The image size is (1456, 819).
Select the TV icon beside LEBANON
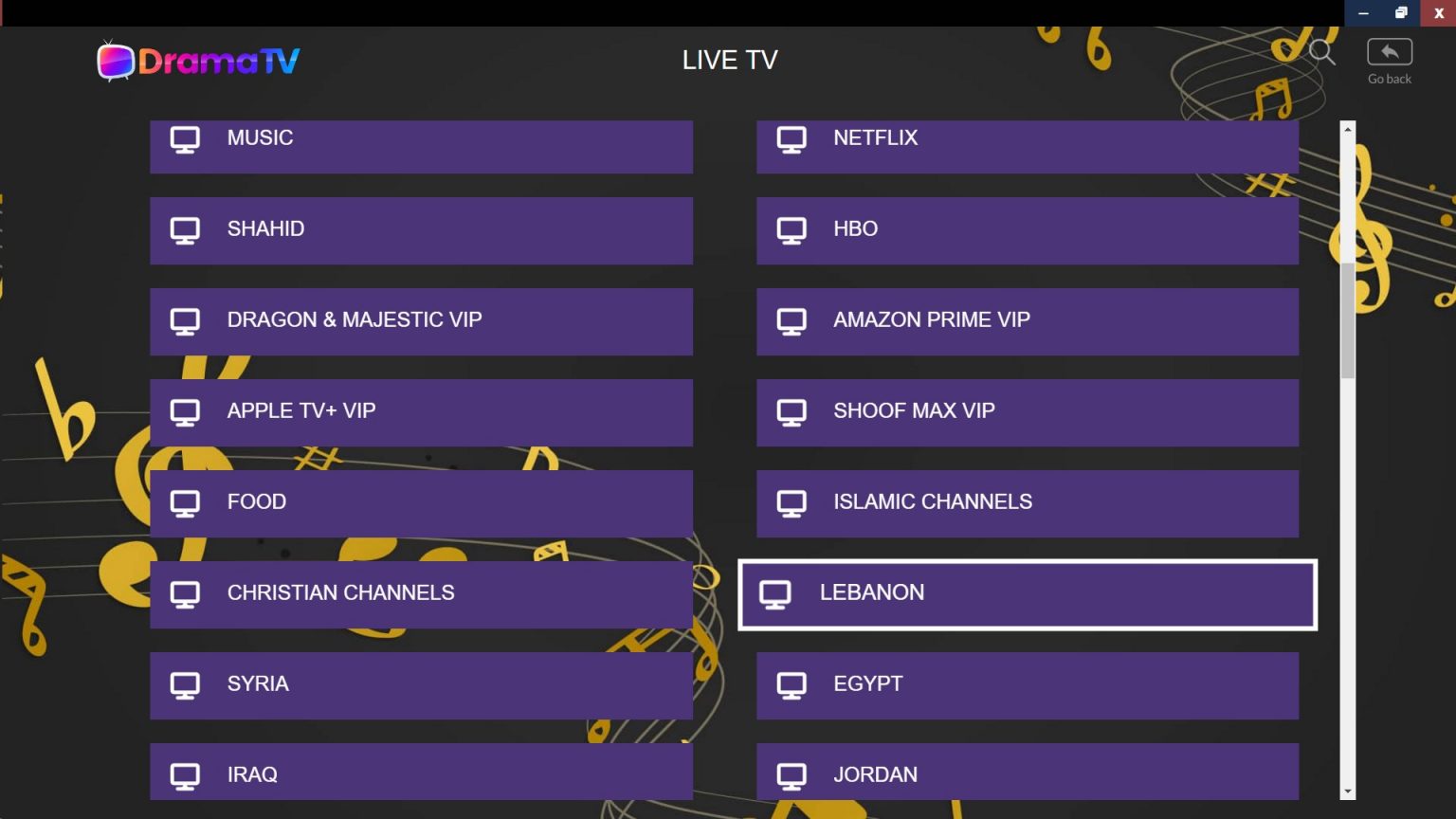[778, 593]
